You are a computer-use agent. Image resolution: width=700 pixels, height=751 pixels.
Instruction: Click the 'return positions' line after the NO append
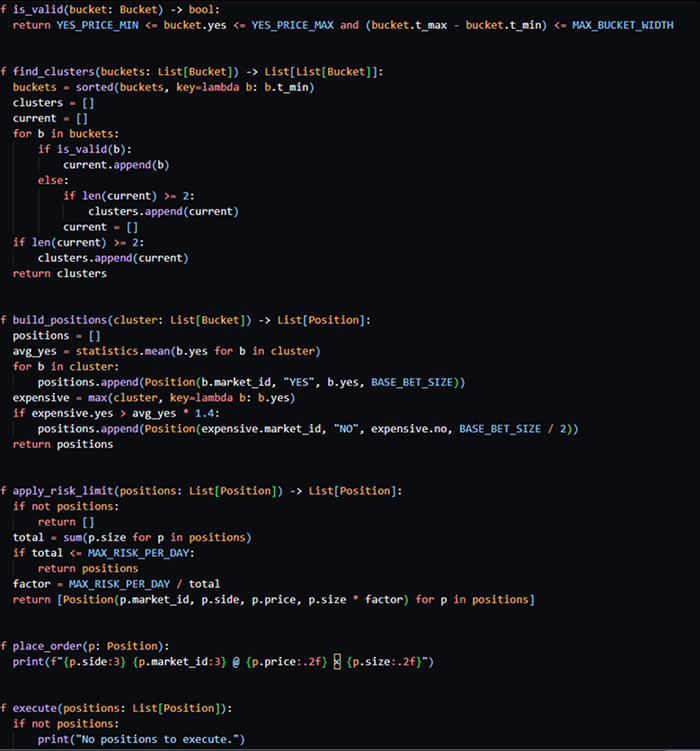point(63,444)
